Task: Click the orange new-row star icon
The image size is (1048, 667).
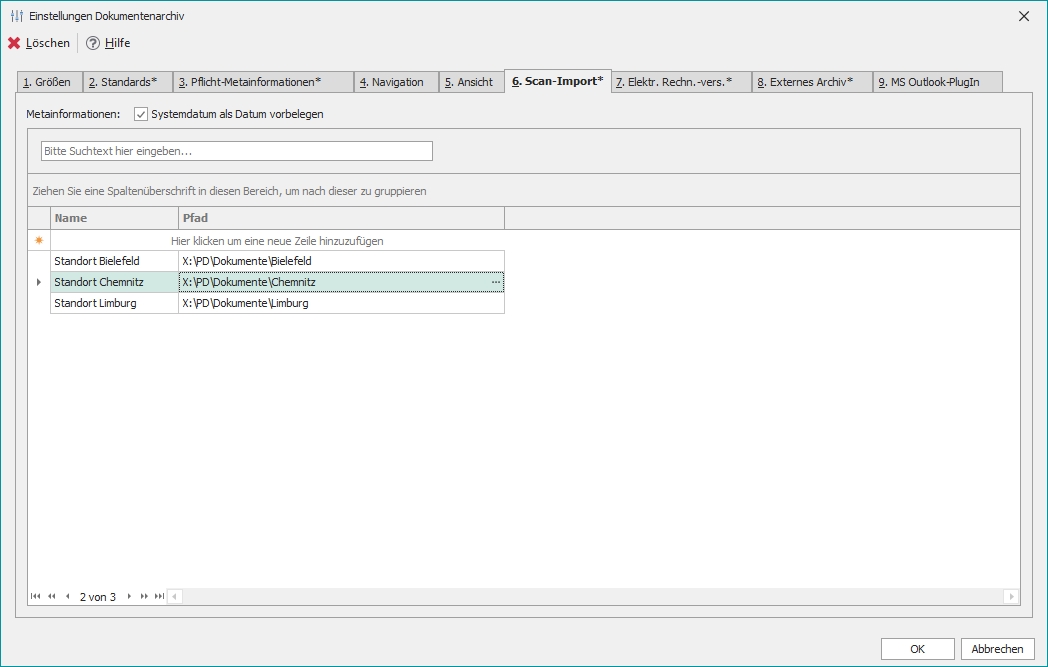Action: (x=39, y=241)
